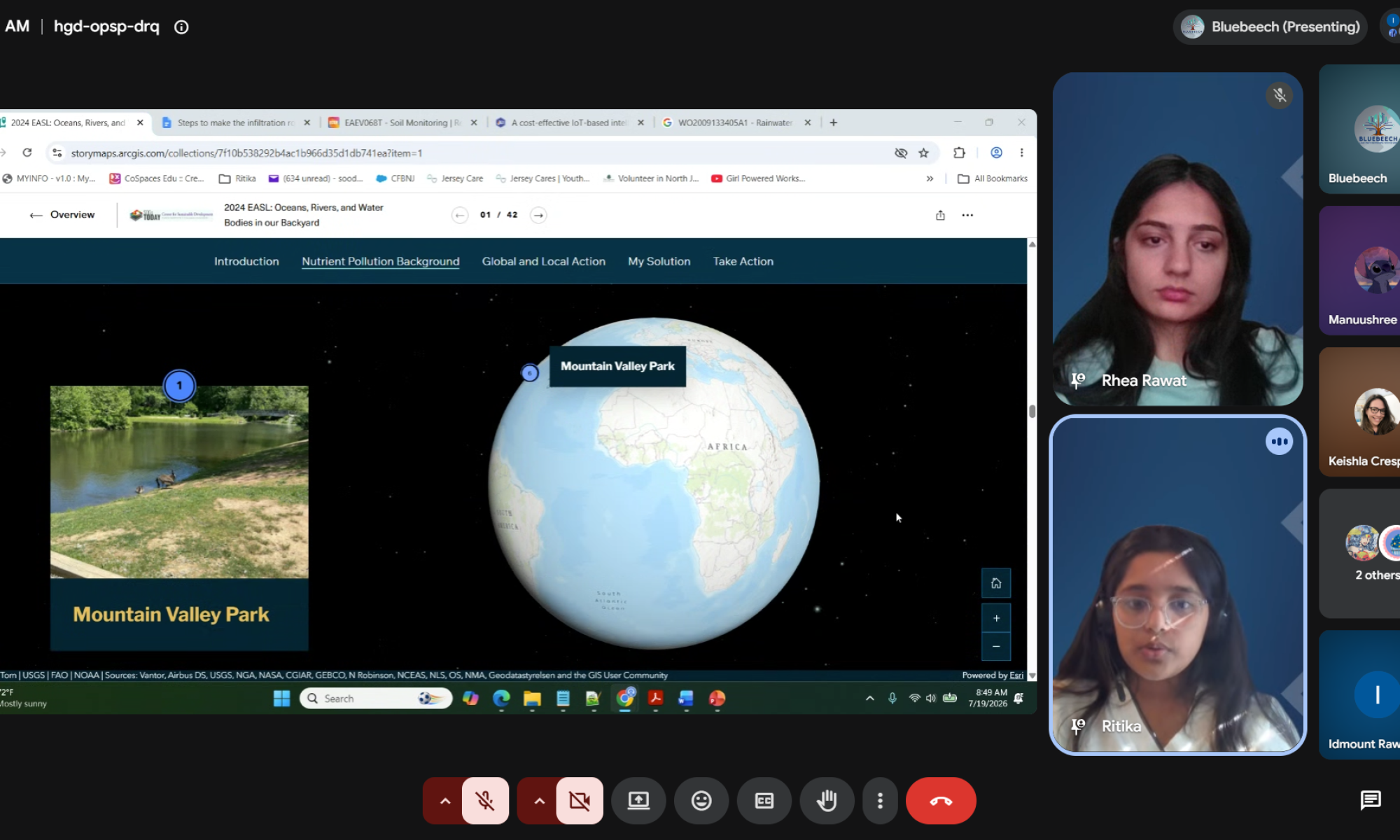Zoom in on the globe map
This screenshot has width=1400, height=840.
tap(996, 618)
